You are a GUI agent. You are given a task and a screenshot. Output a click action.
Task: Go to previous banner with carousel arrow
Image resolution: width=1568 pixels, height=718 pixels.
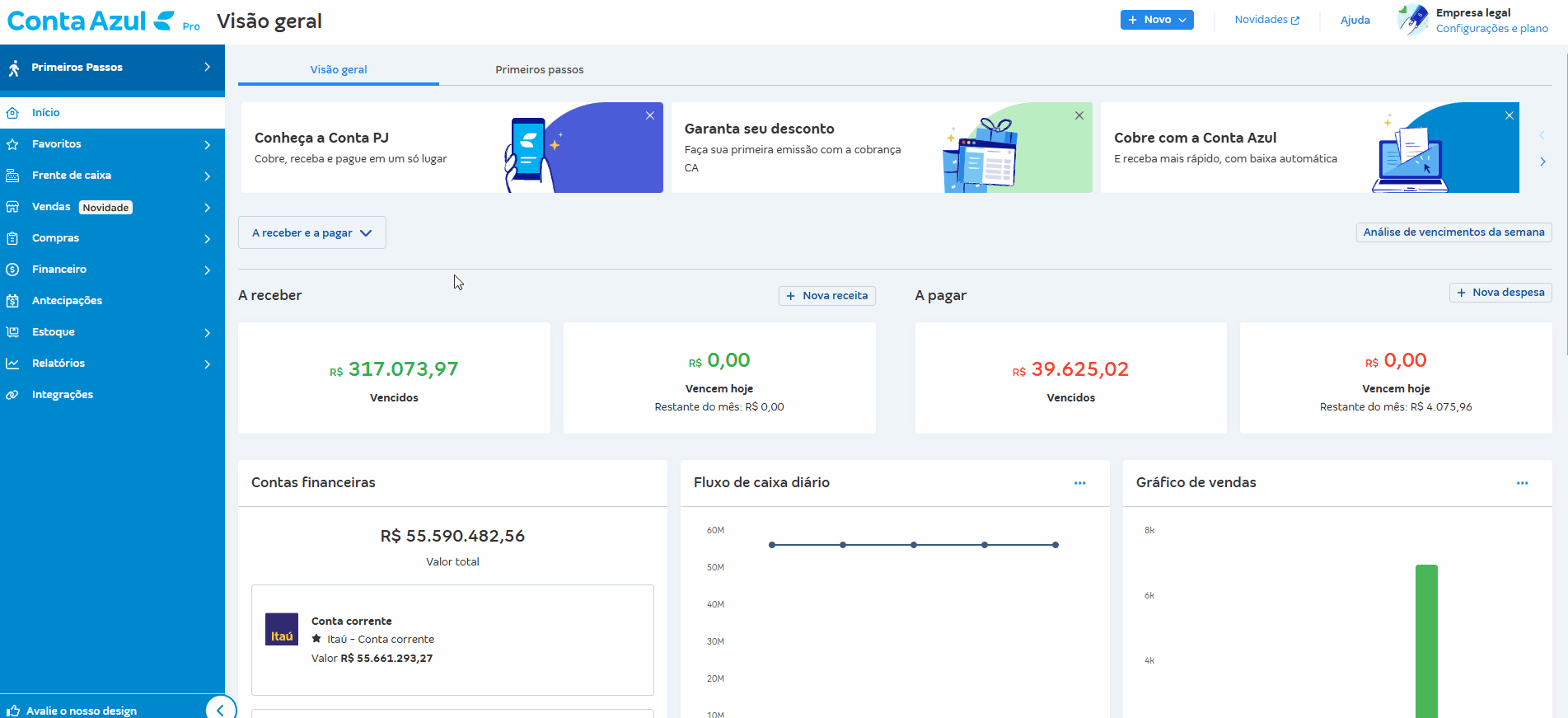pos(1542,134)
